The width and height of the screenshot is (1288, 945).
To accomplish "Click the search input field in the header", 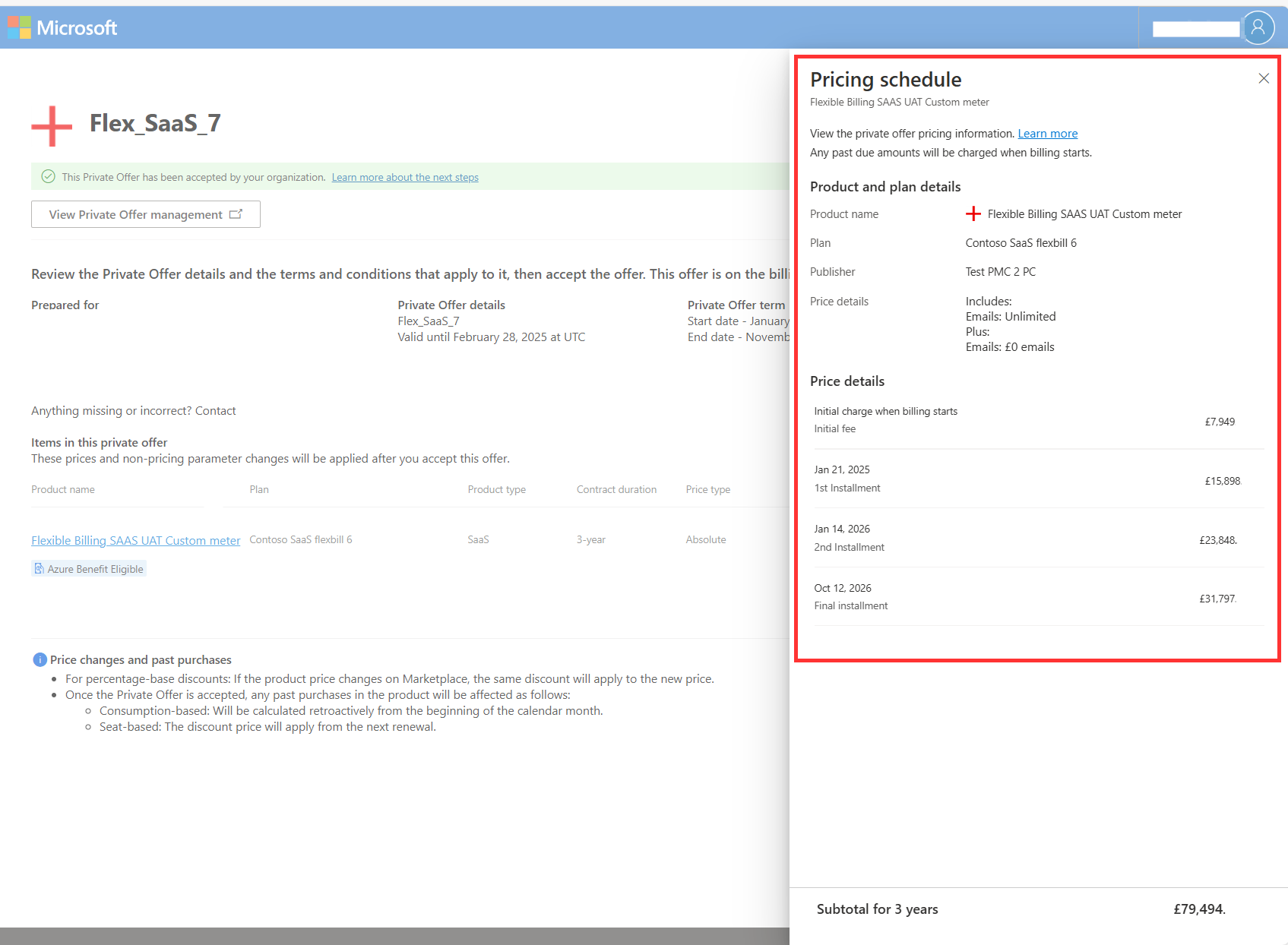I will point(1195,27).
